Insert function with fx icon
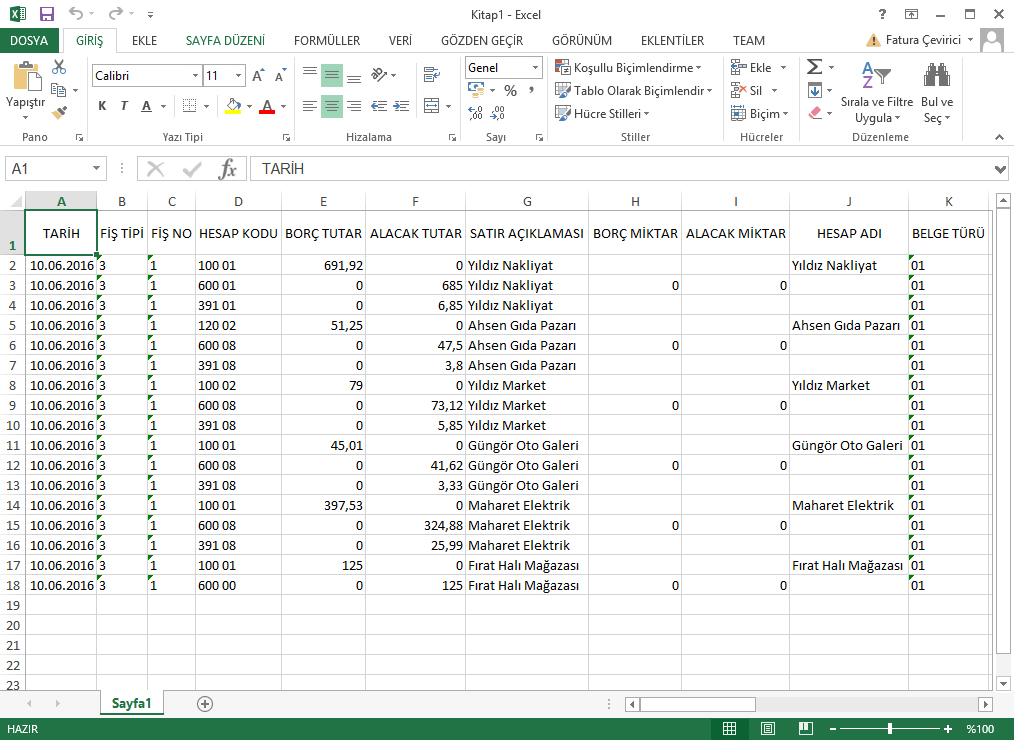The height and width of the screenshot is (740, 1014). click(228, 169)
